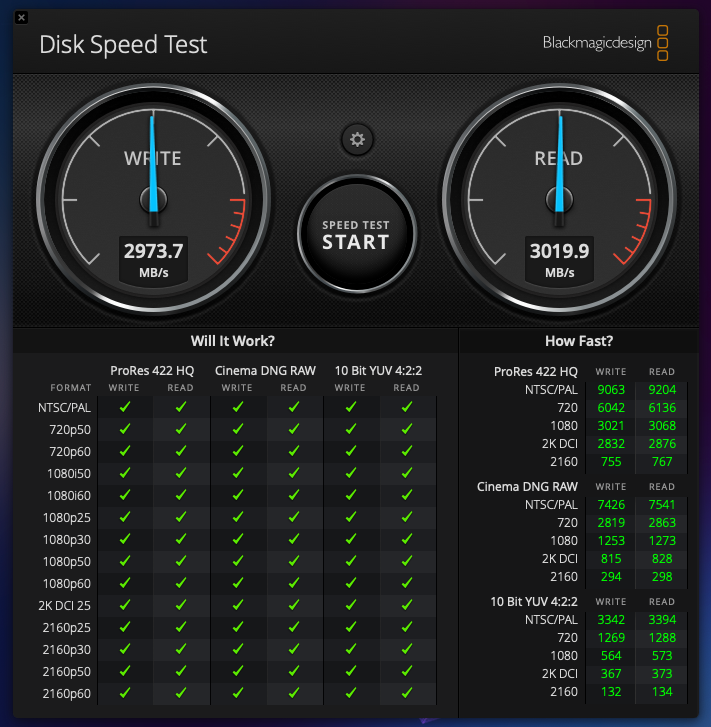Viewport: 711px width, 727px height.
Task: Close the Disk Speed Test window
Action: pyautogui.click(x=22, y=17)
